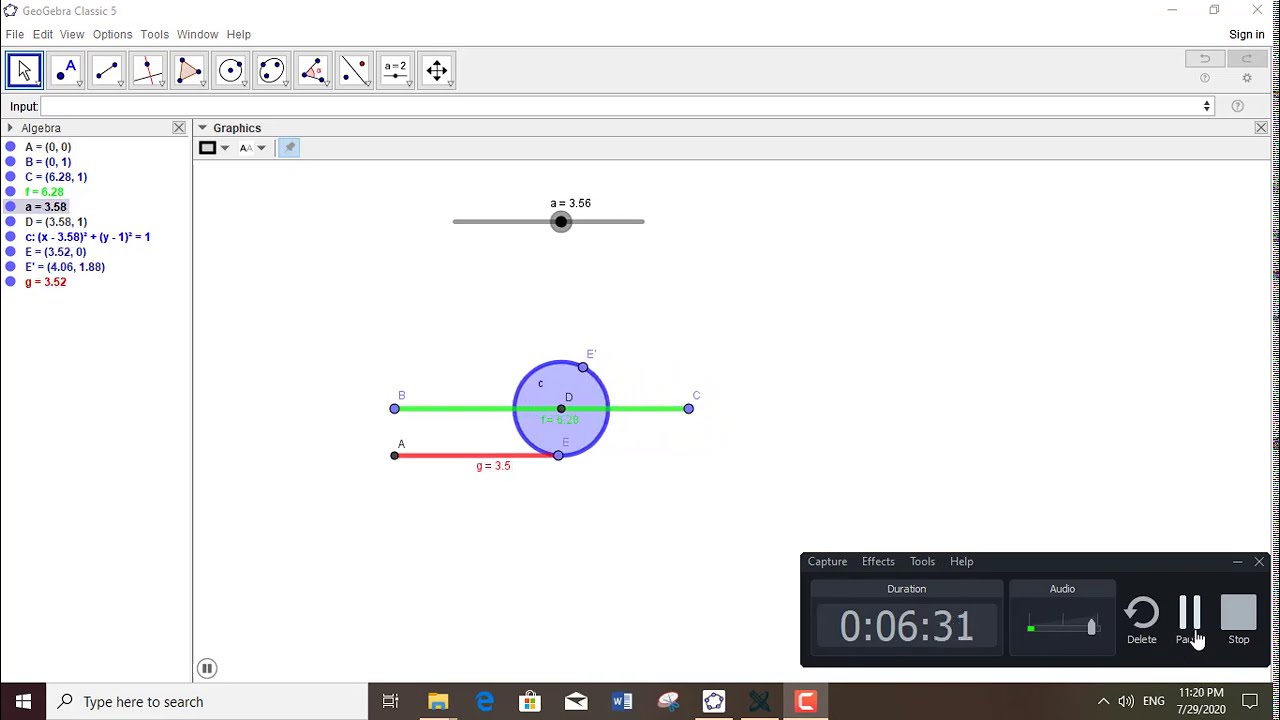Screen dimensions: 1280x720
Task: Open the Tools menu in GeoGebra
Action: pyautogui.click(x=154, y=34)
